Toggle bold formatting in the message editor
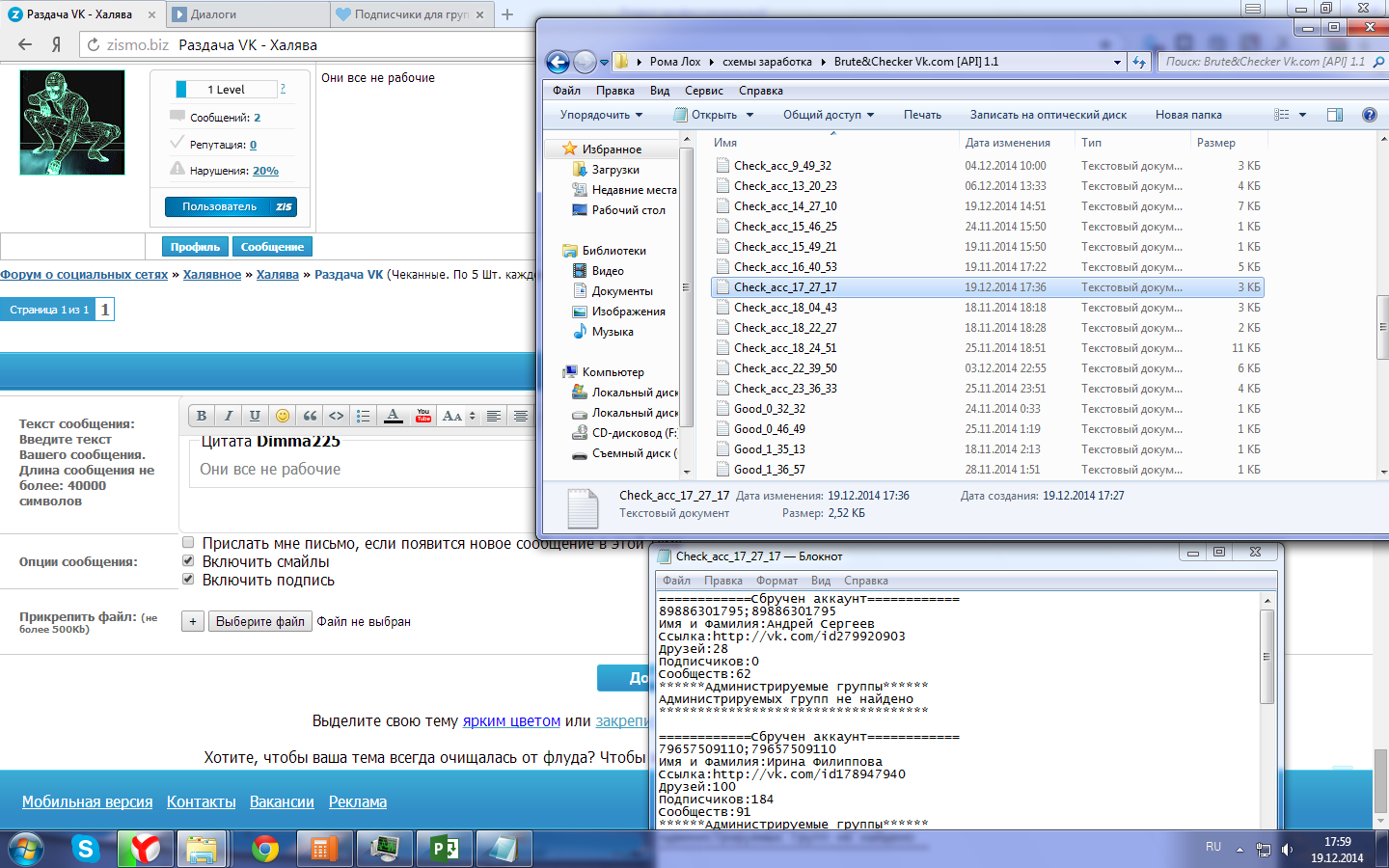 202,416
